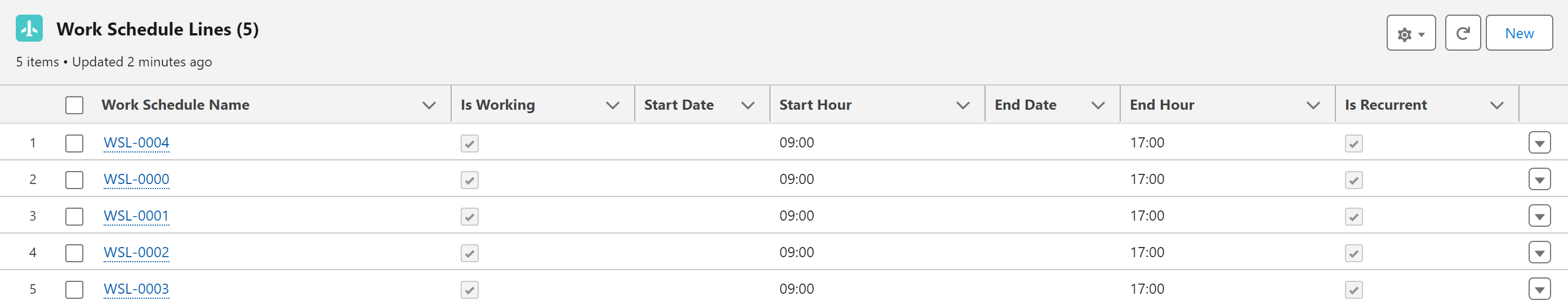
Task: Click the Work Schedule Lines object icon
Action: point(29,29)
